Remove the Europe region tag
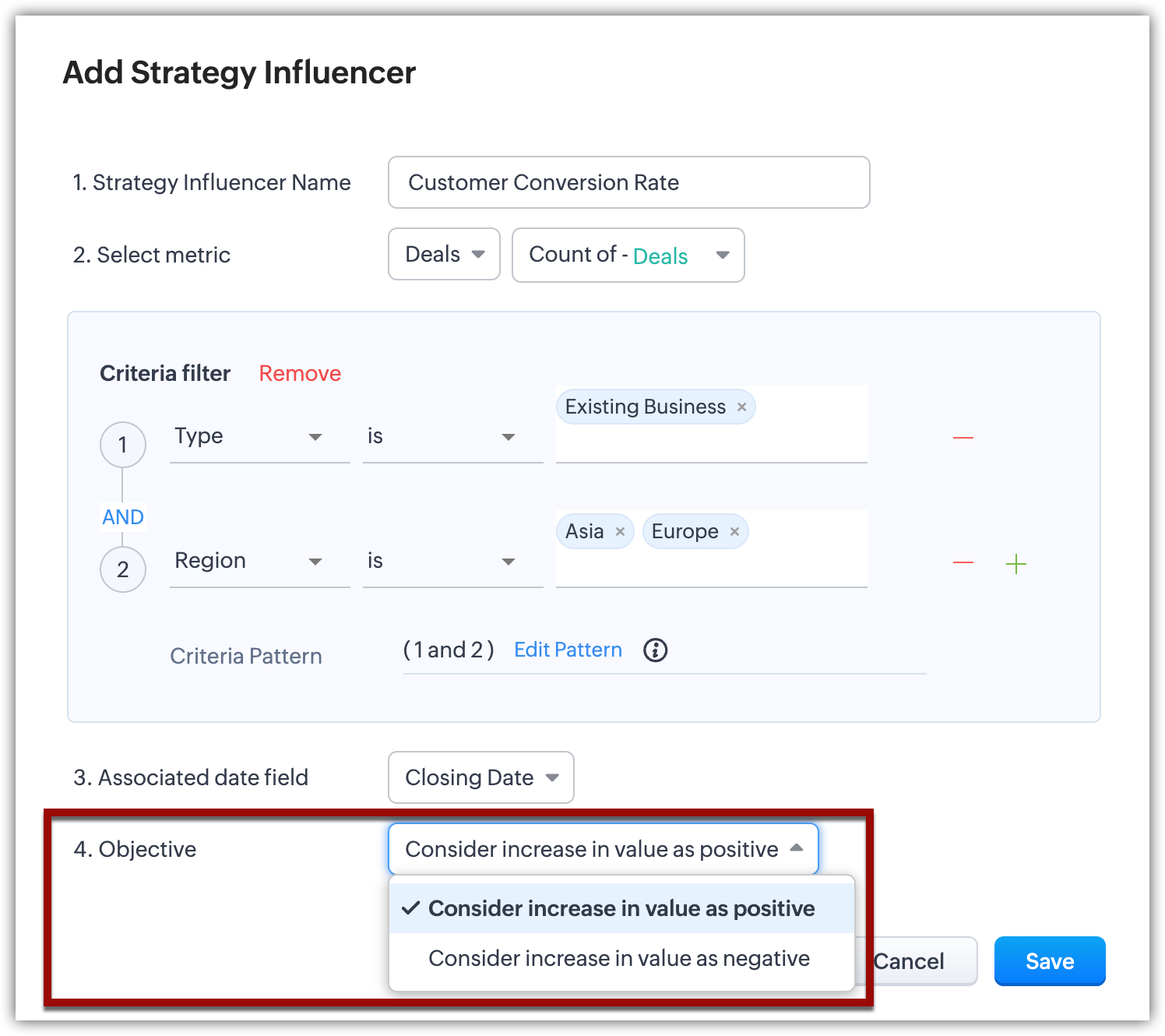 point(734,532)
